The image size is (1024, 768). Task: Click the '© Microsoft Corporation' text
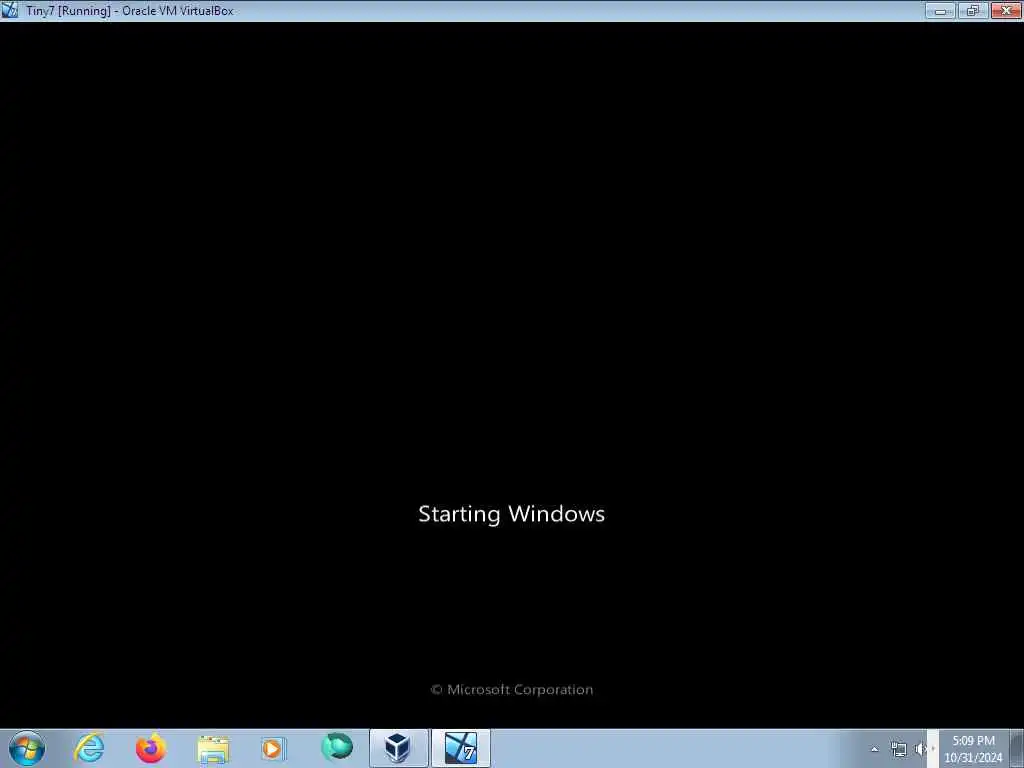point(511,690)
